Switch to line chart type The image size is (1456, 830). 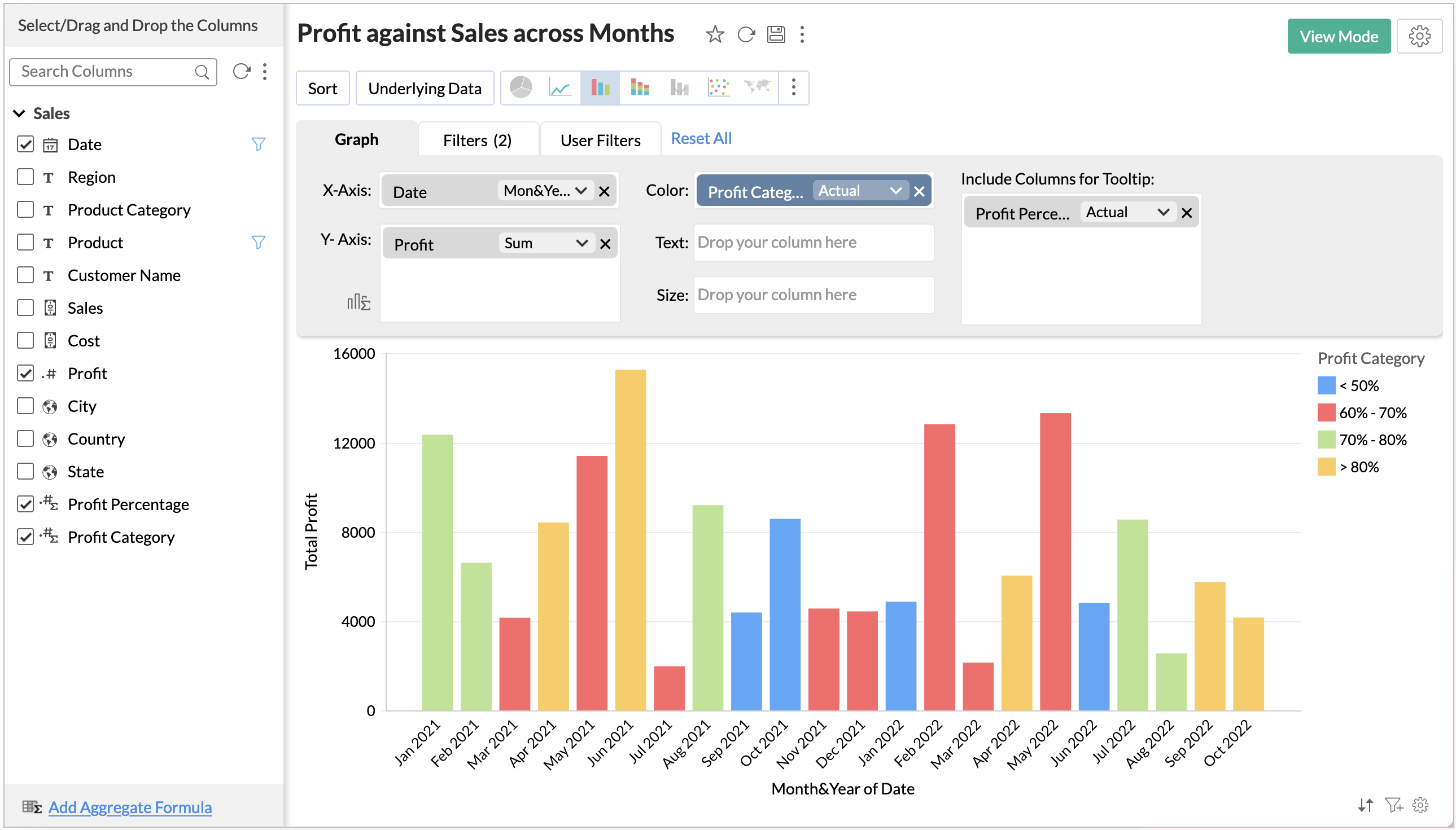[x=559, y=88]
